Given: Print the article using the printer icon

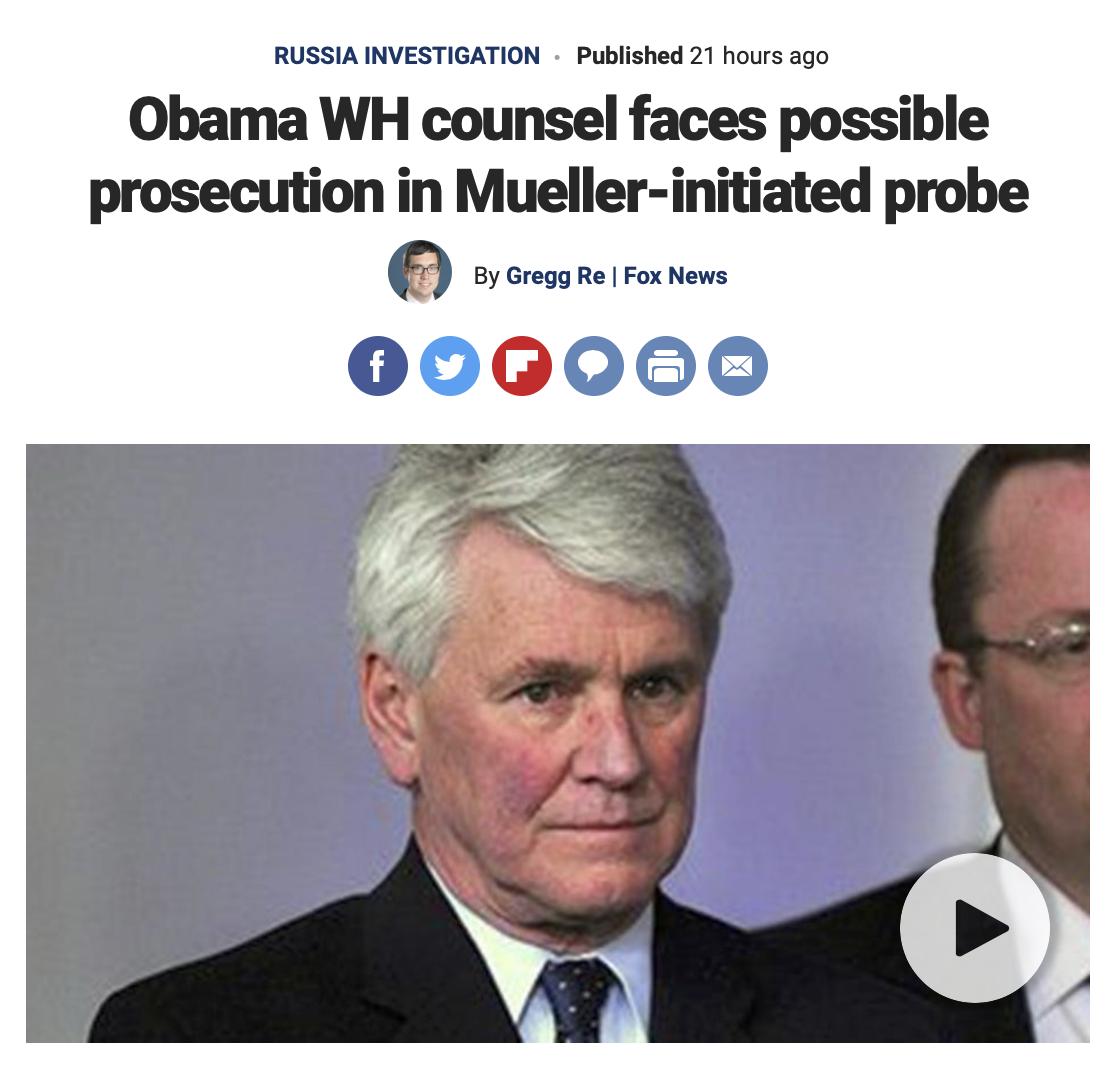Looking at the screenshot, I should click(x=665, y=366).
